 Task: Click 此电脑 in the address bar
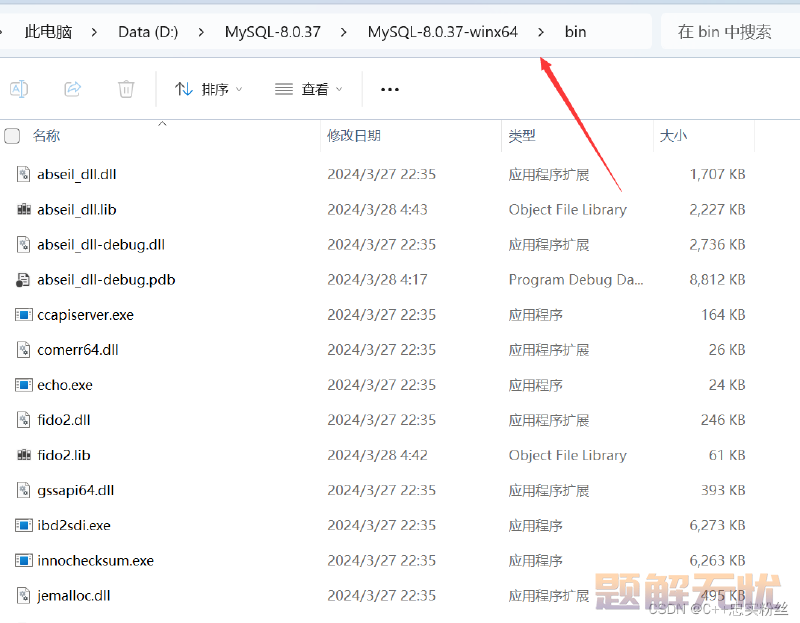coord(48,32)
